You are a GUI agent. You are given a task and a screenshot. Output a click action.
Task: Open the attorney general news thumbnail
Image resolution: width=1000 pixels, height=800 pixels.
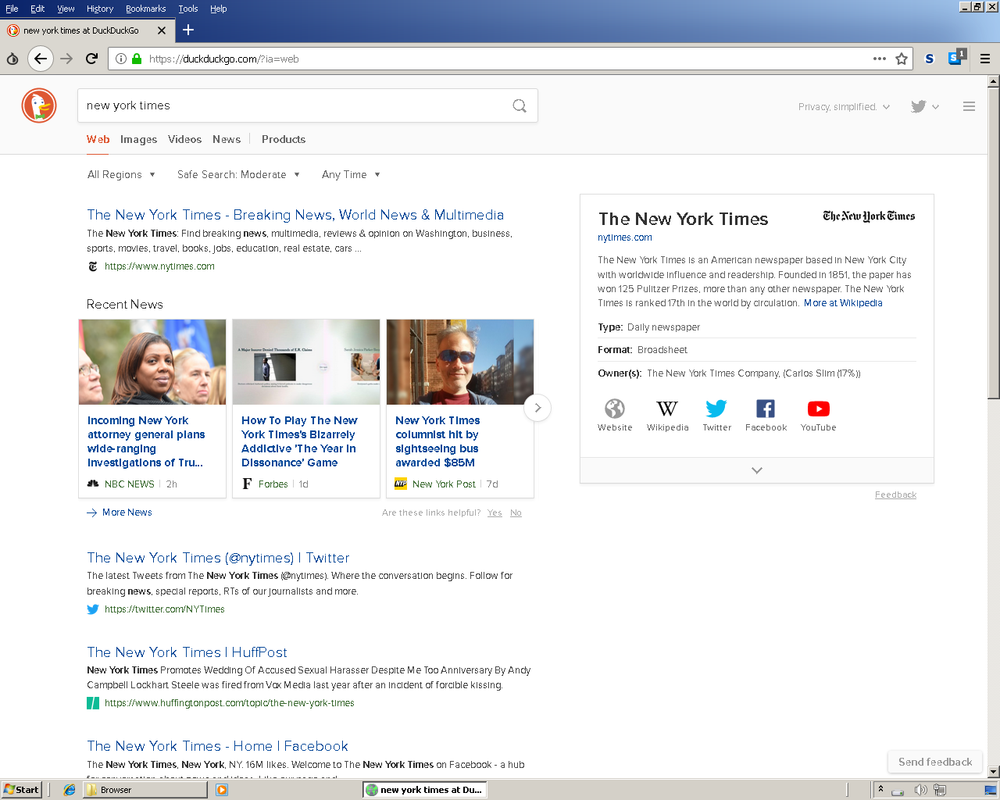coord(152,362)
